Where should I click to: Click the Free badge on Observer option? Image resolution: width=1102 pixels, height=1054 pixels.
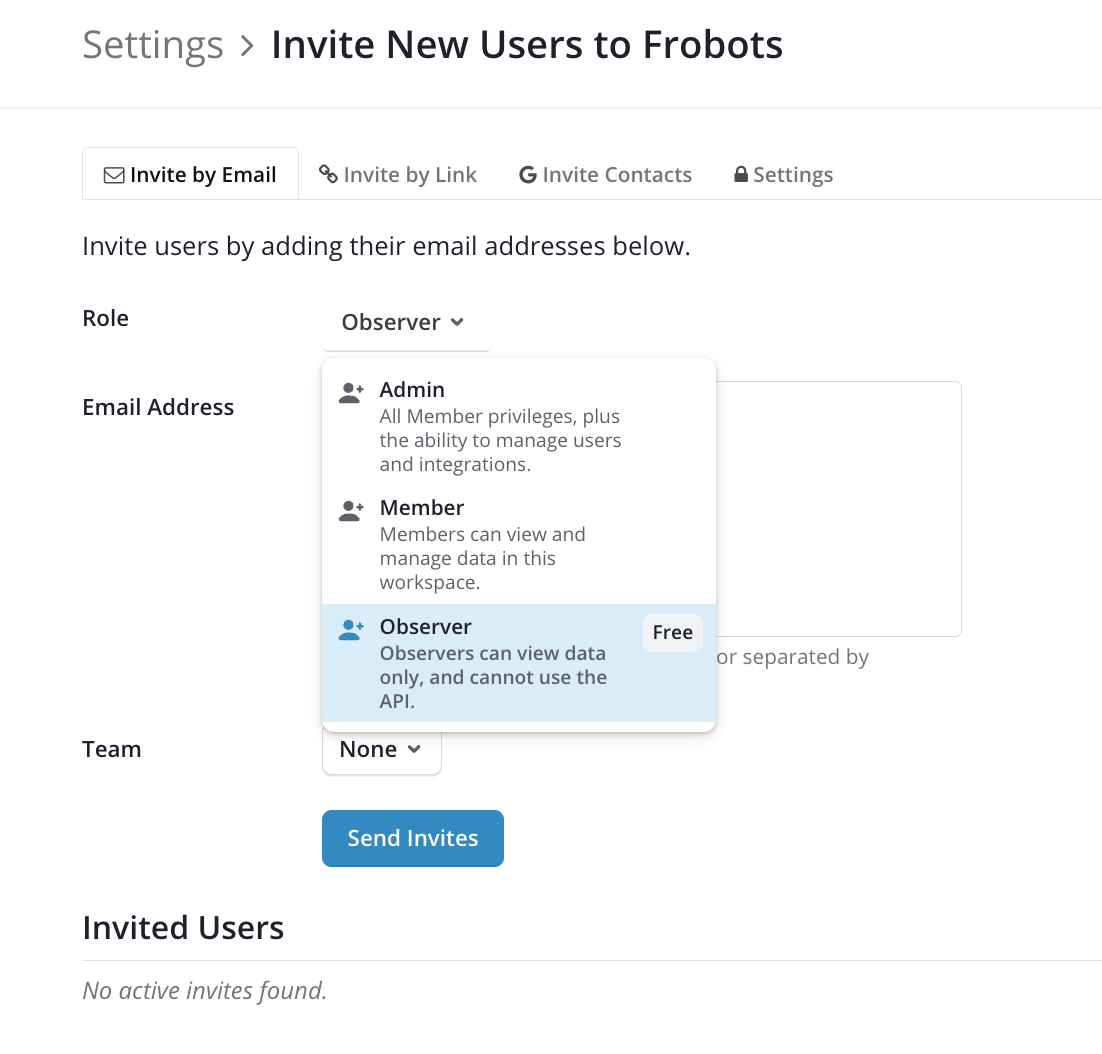pyautogui.click(x=673, y=632)
